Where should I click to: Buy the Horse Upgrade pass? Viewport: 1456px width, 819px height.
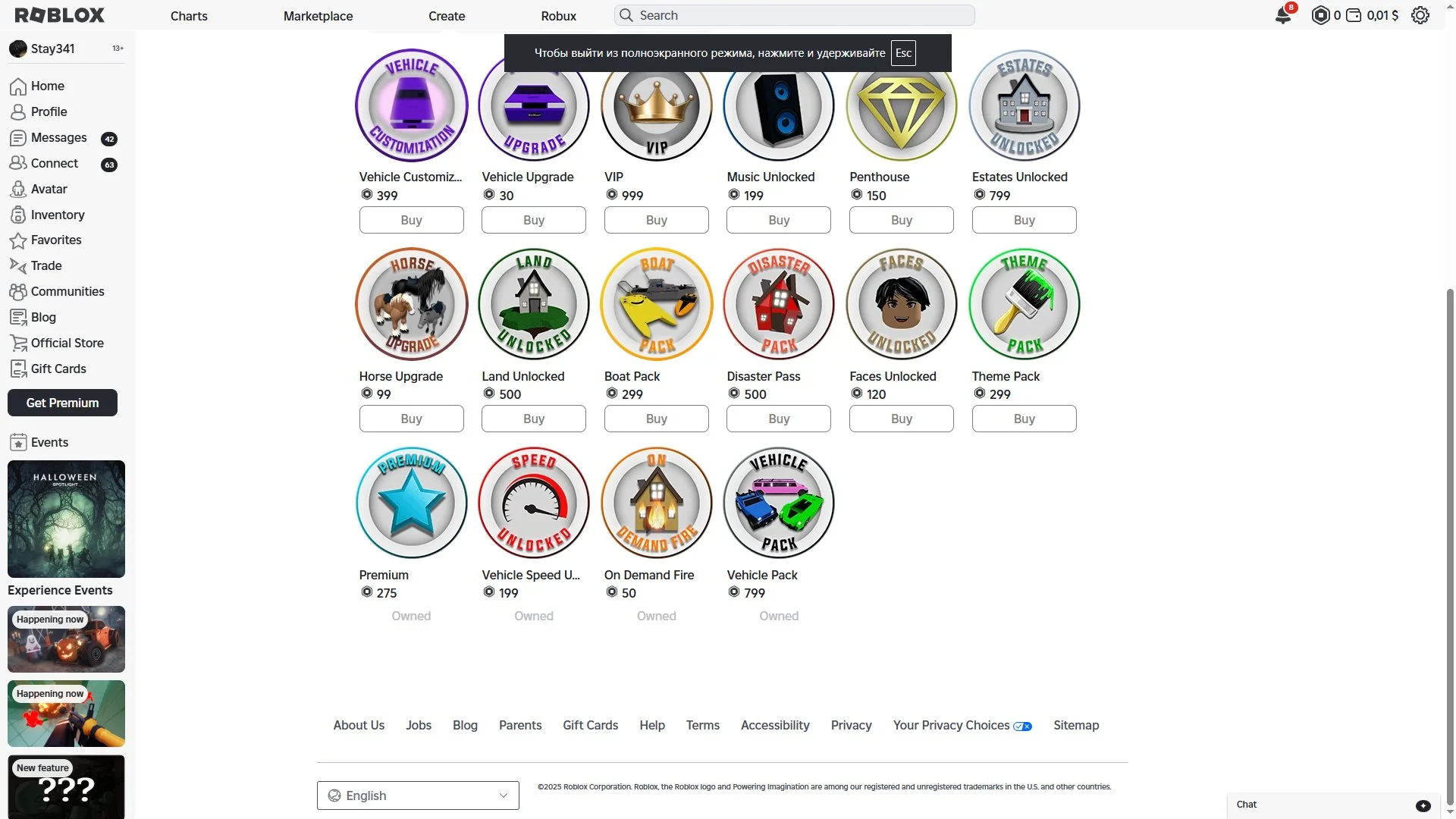(x=412, y=419)
